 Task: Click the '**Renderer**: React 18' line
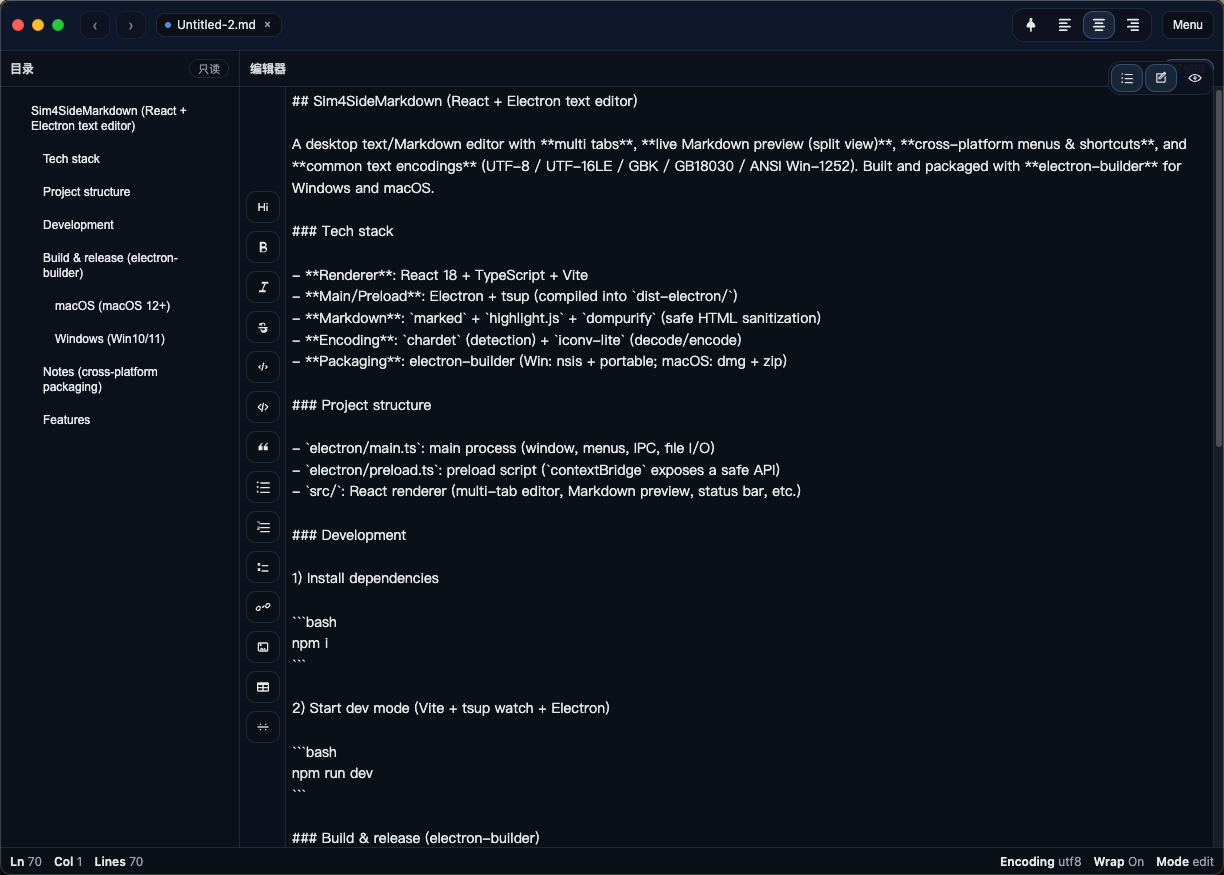440,275
